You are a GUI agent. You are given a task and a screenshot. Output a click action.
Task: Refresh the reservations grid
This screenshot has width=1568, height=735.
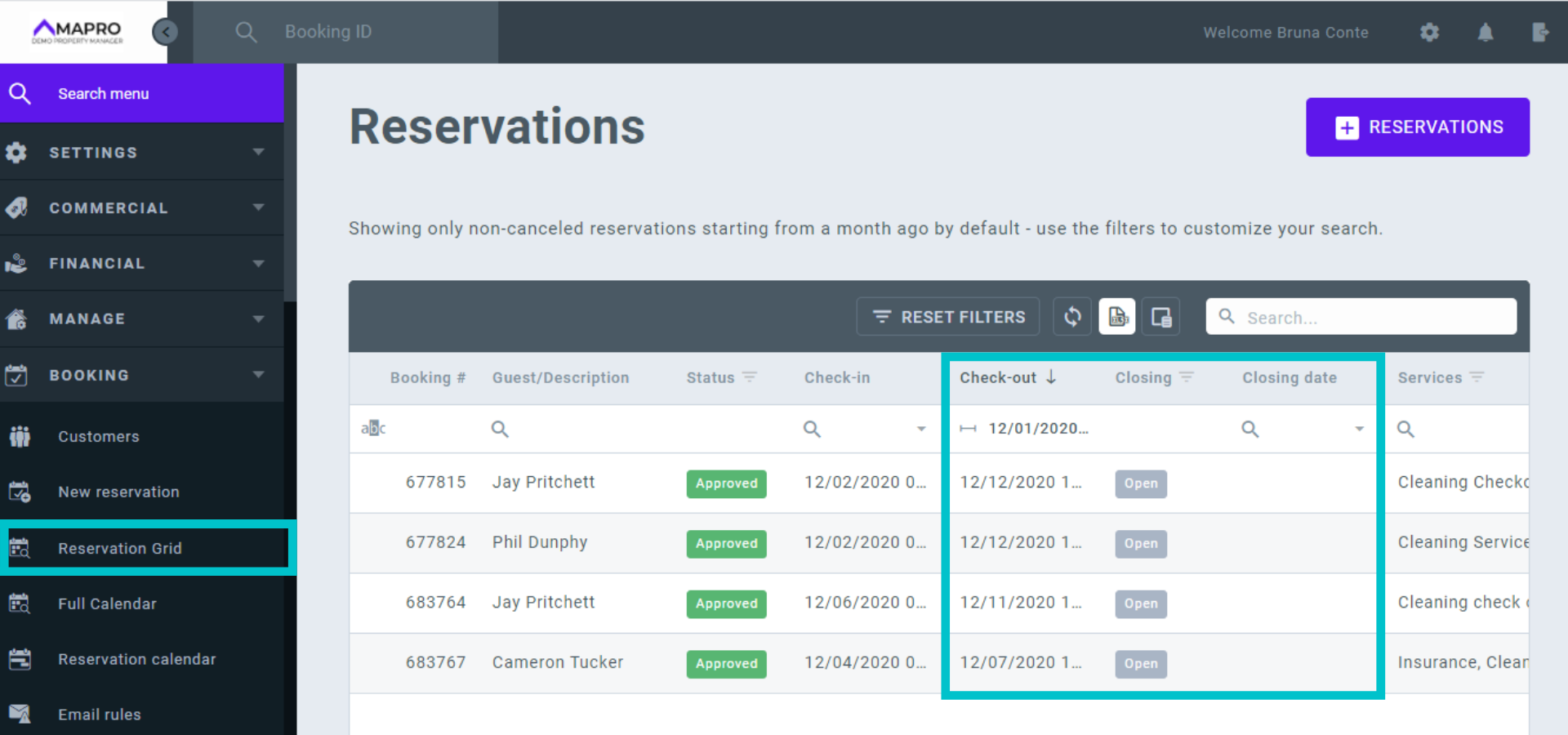point(1072,317)
